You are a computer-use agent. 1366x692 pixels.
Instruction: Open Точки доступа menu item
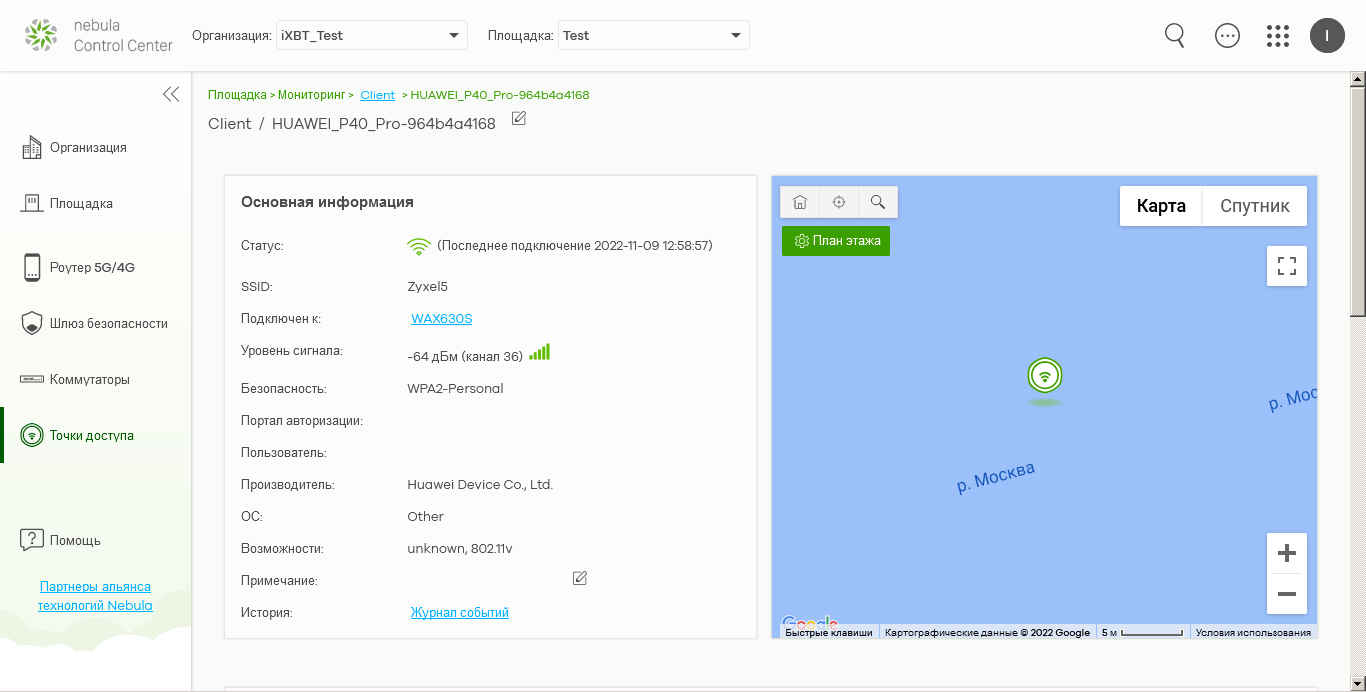pyautogui.click(x=92, y=435)
